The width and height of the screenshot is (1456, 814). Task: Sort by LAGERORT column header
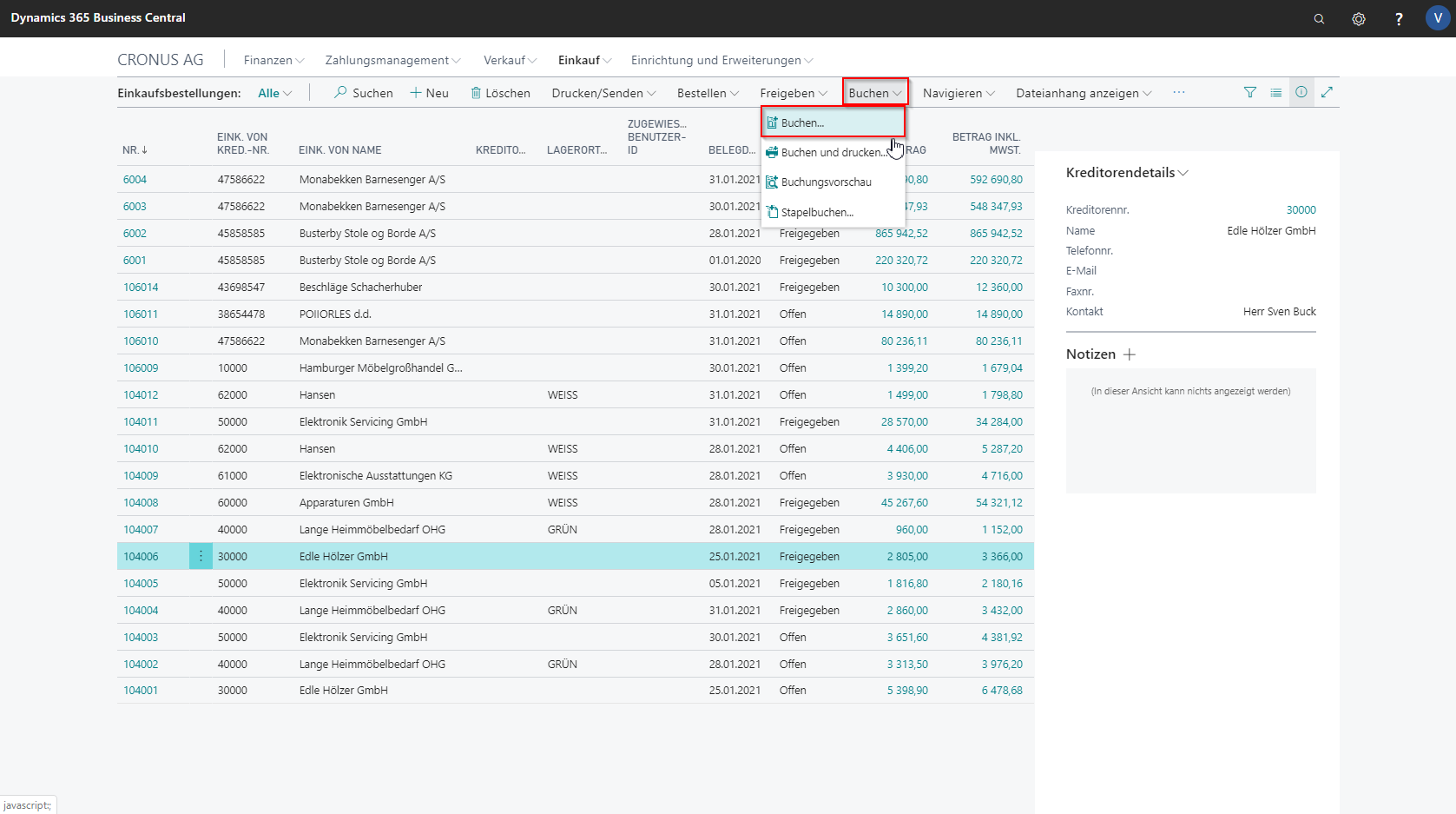click(x=577, y=150)
